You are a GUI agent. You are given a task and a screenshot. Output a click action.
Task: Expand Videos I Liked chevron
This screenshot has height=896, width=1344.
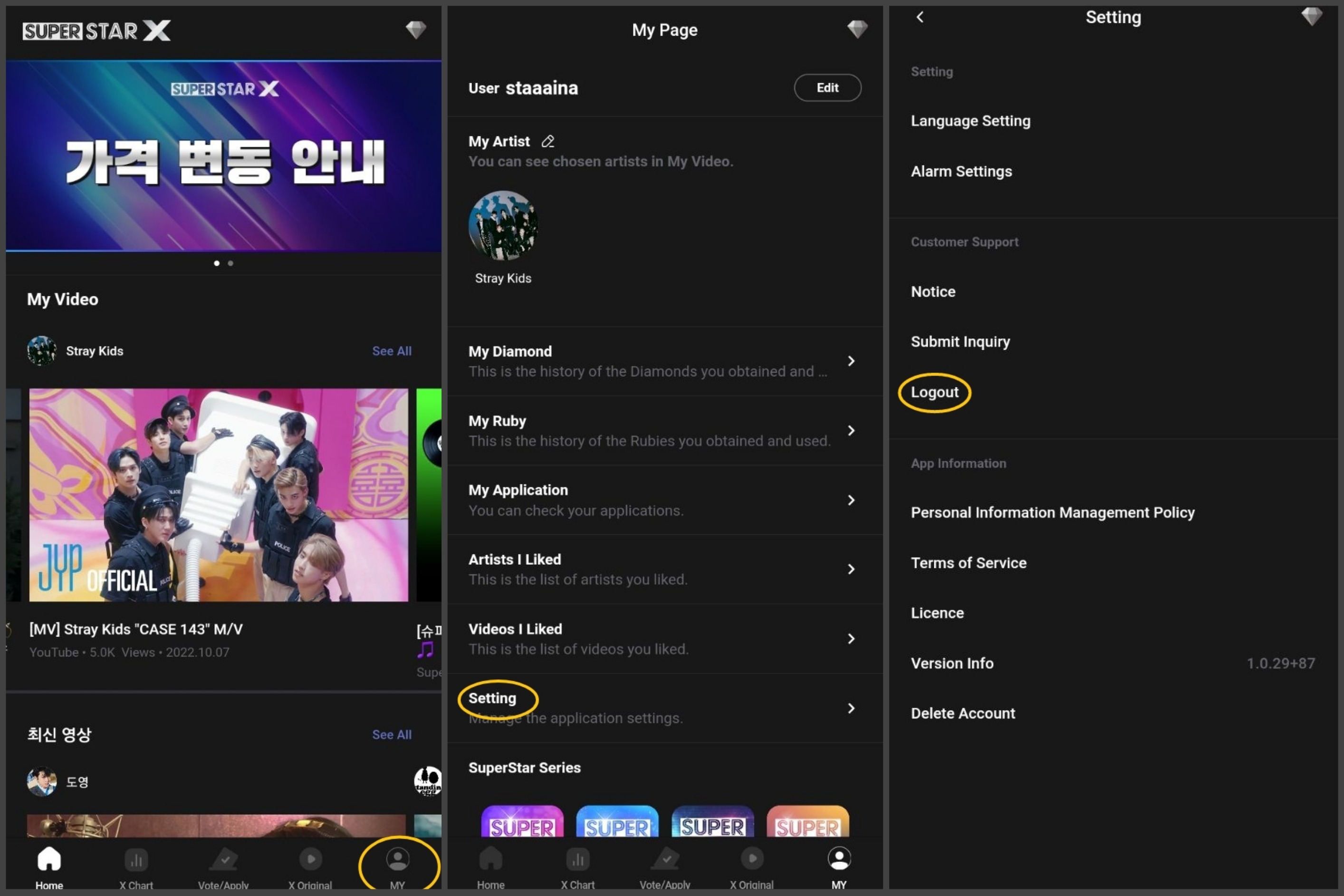click(851, 638)
